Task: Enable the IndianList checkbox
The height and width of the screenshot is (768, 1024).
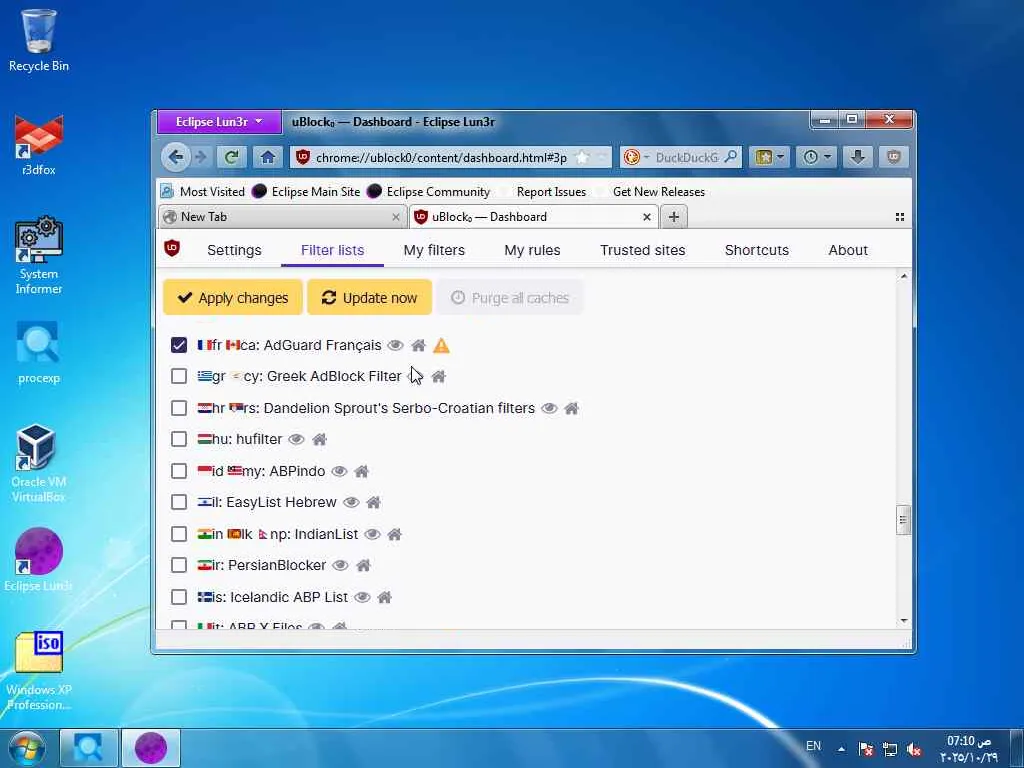Action: tap(179, 534)
